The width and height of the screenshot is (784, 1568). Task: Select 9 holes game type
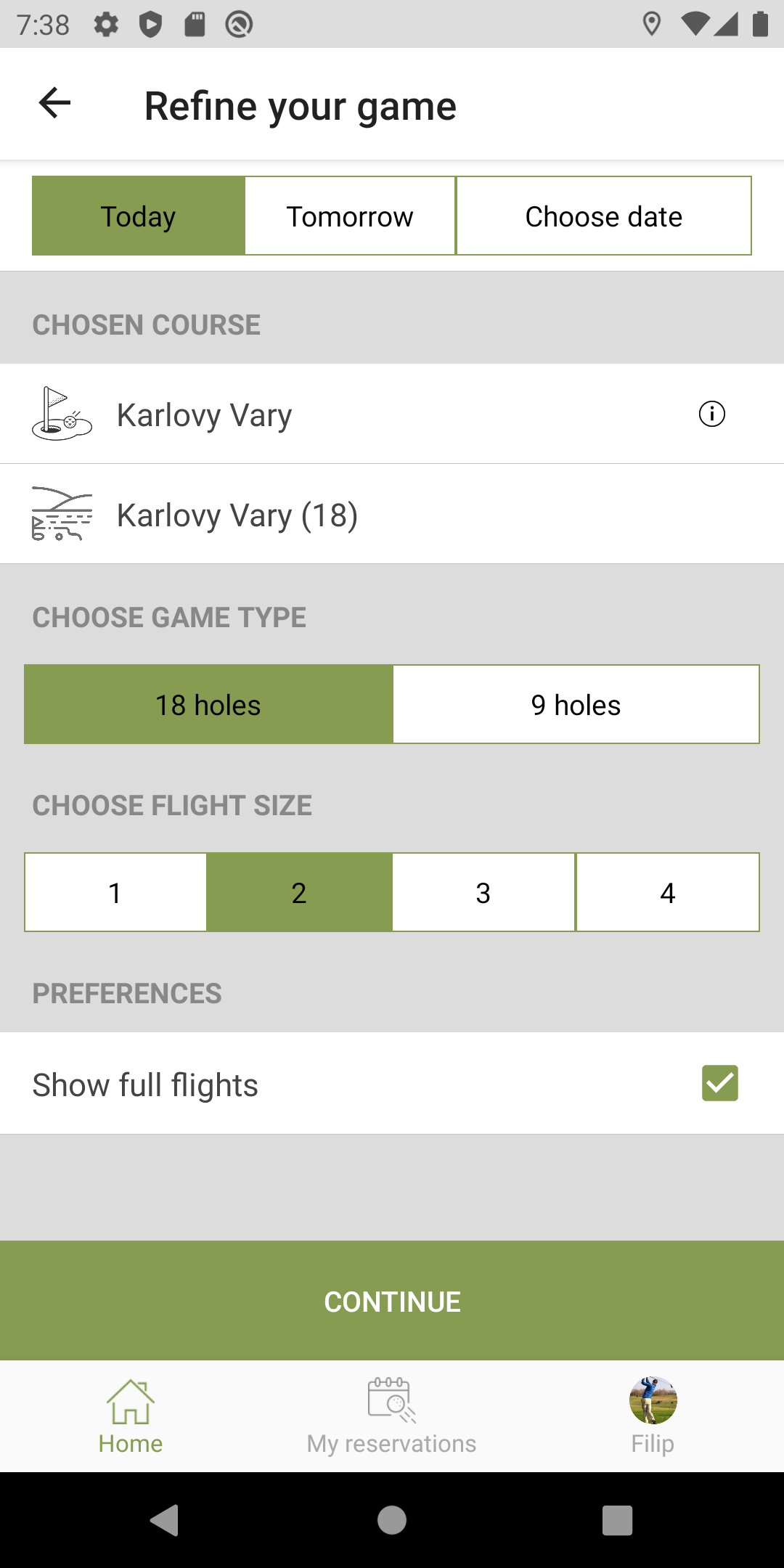[576, 704]
